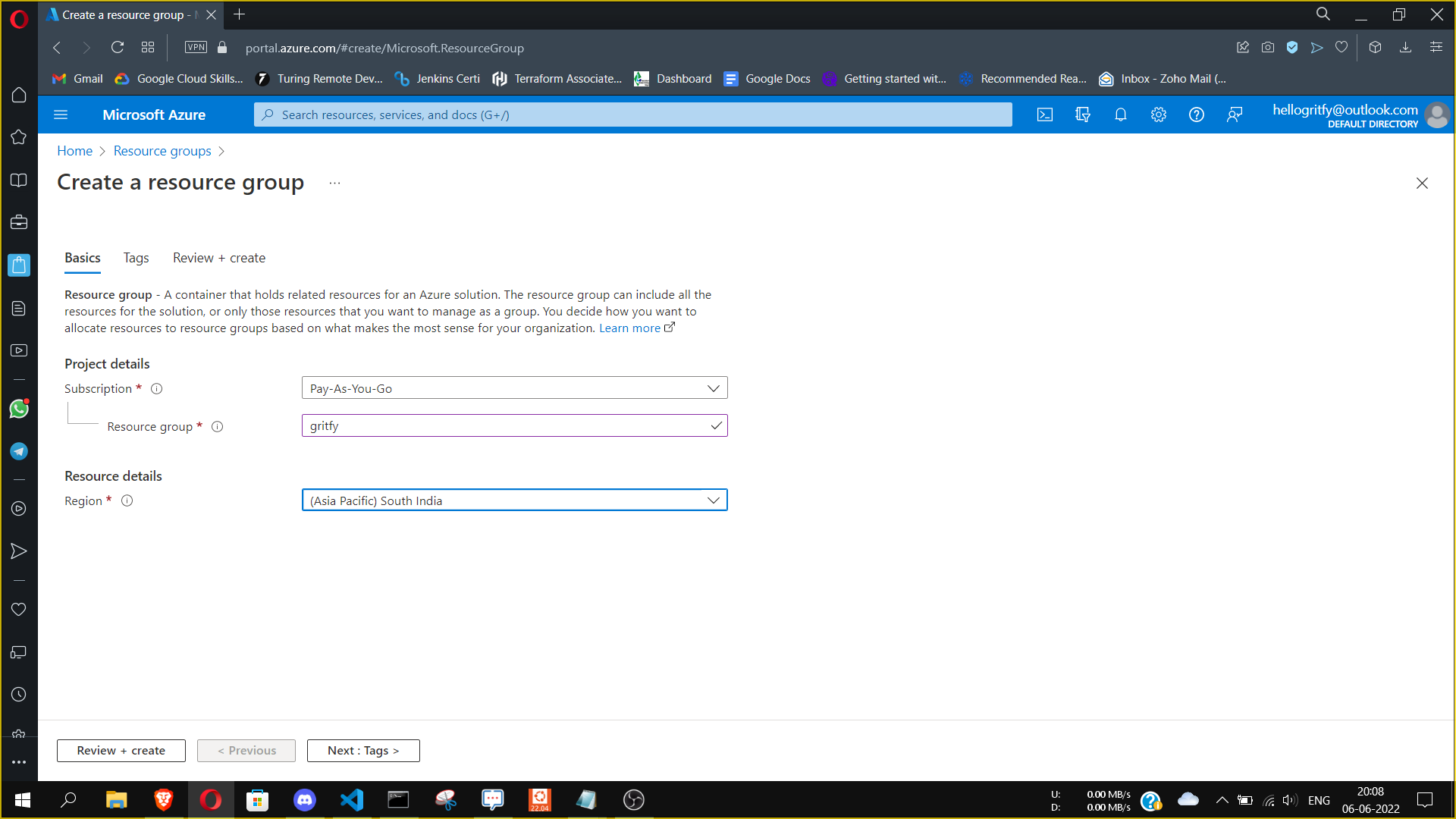Open the Azure feedback pane
This screenshot has width=1456, height=819.
click(x=1235, y=115)
